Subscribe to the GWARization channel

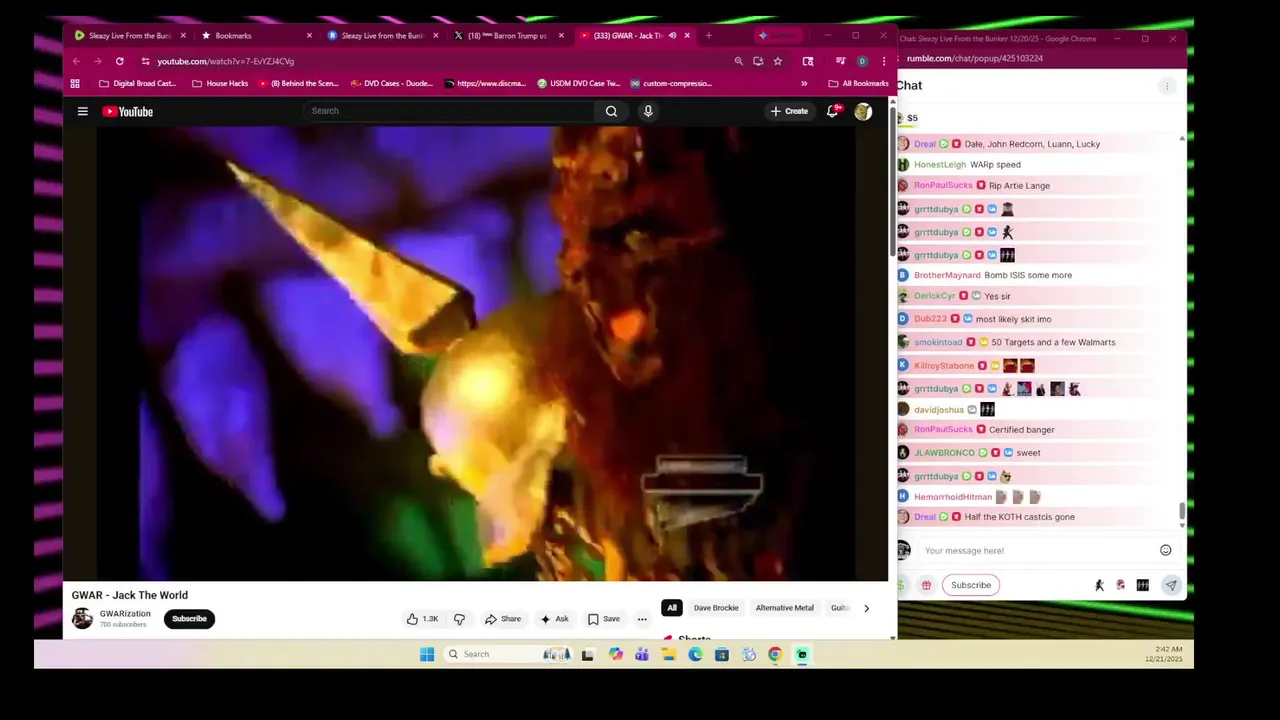click(x=189, y=619)
